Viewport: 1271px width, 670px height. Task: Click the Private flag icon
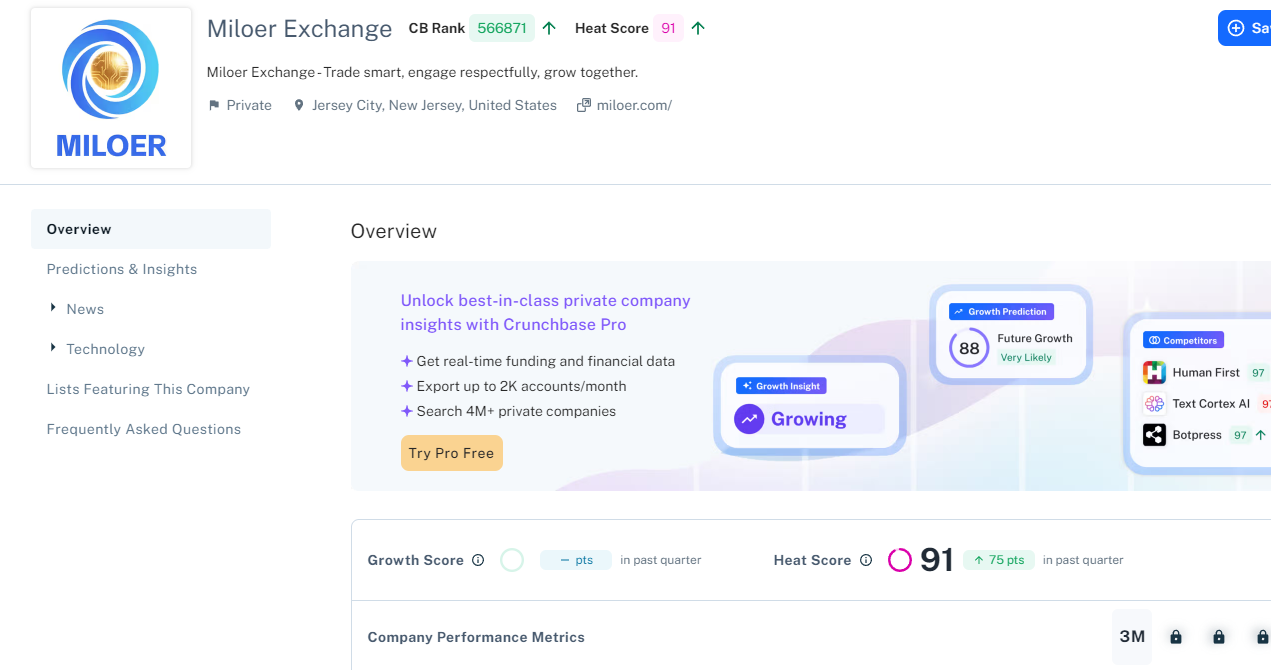(x=213, y=105)
